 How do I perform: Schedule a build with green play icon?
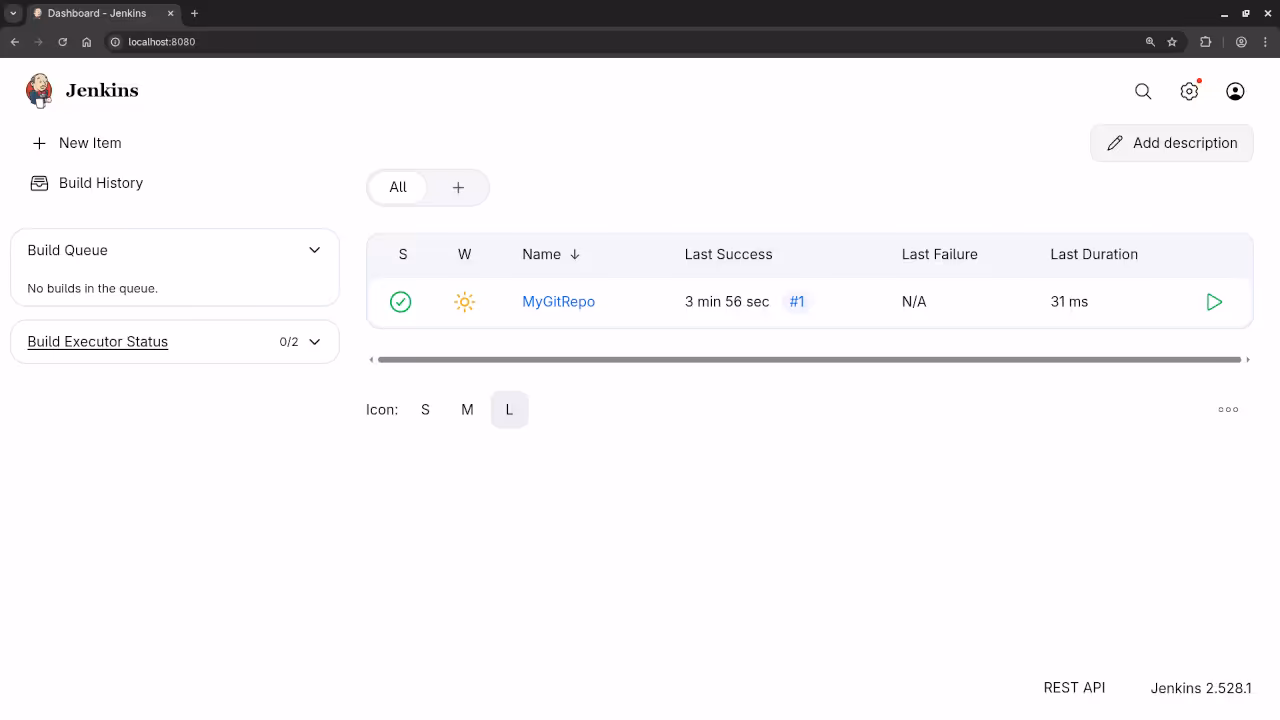[1214, 302]
